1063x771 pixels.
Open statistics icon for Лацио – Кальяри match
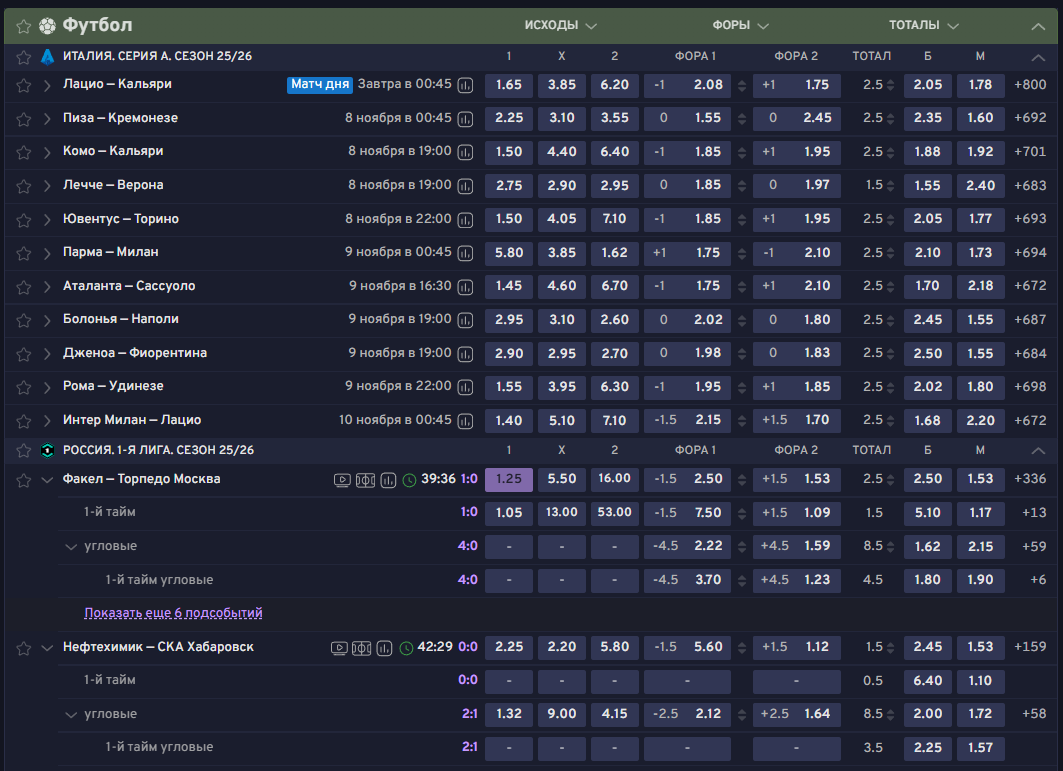pos(466,86)
